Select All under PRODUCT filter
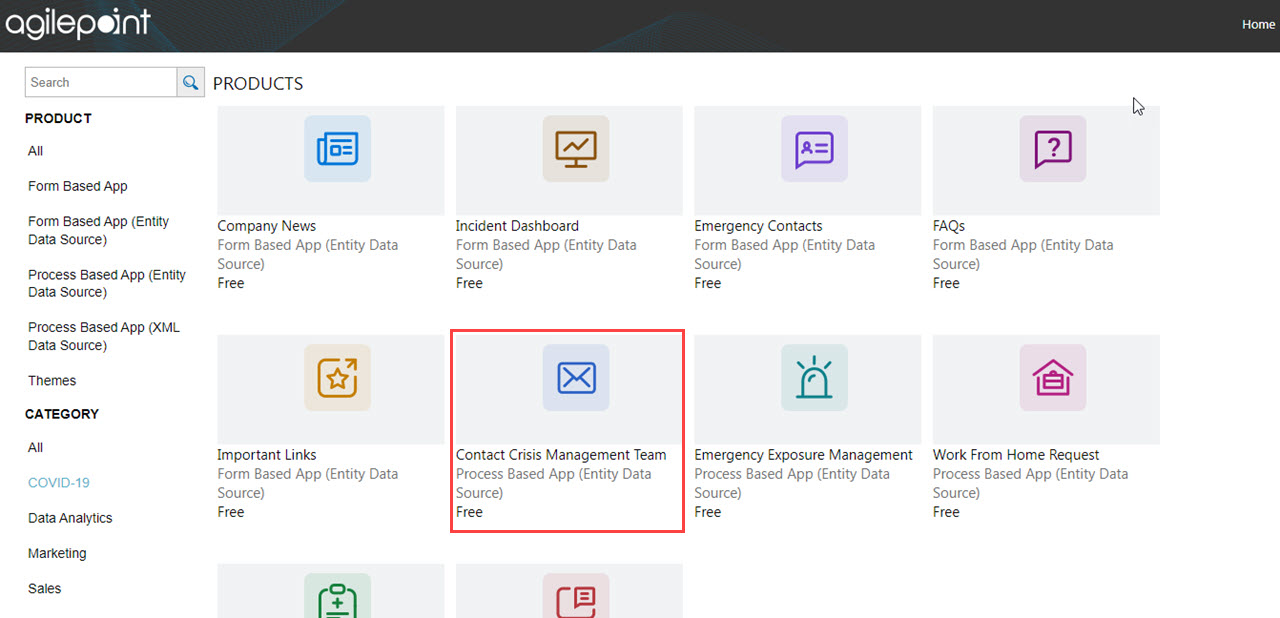This screenshot has height=618, width=1280. coord(36,151)
